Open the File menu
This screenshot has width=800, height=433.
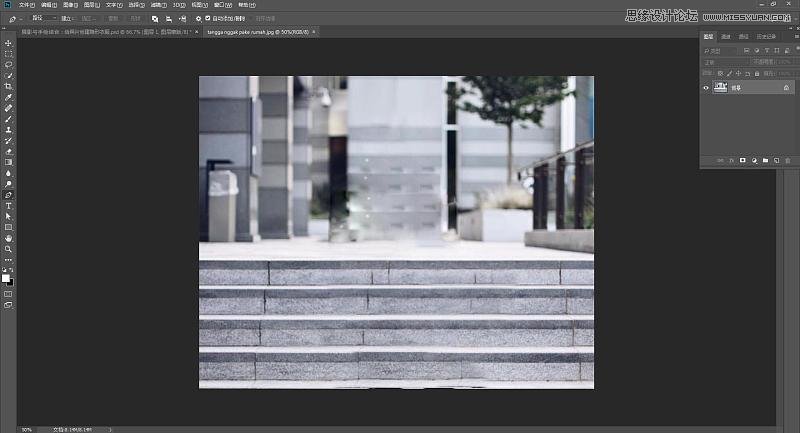coord(27,5)
